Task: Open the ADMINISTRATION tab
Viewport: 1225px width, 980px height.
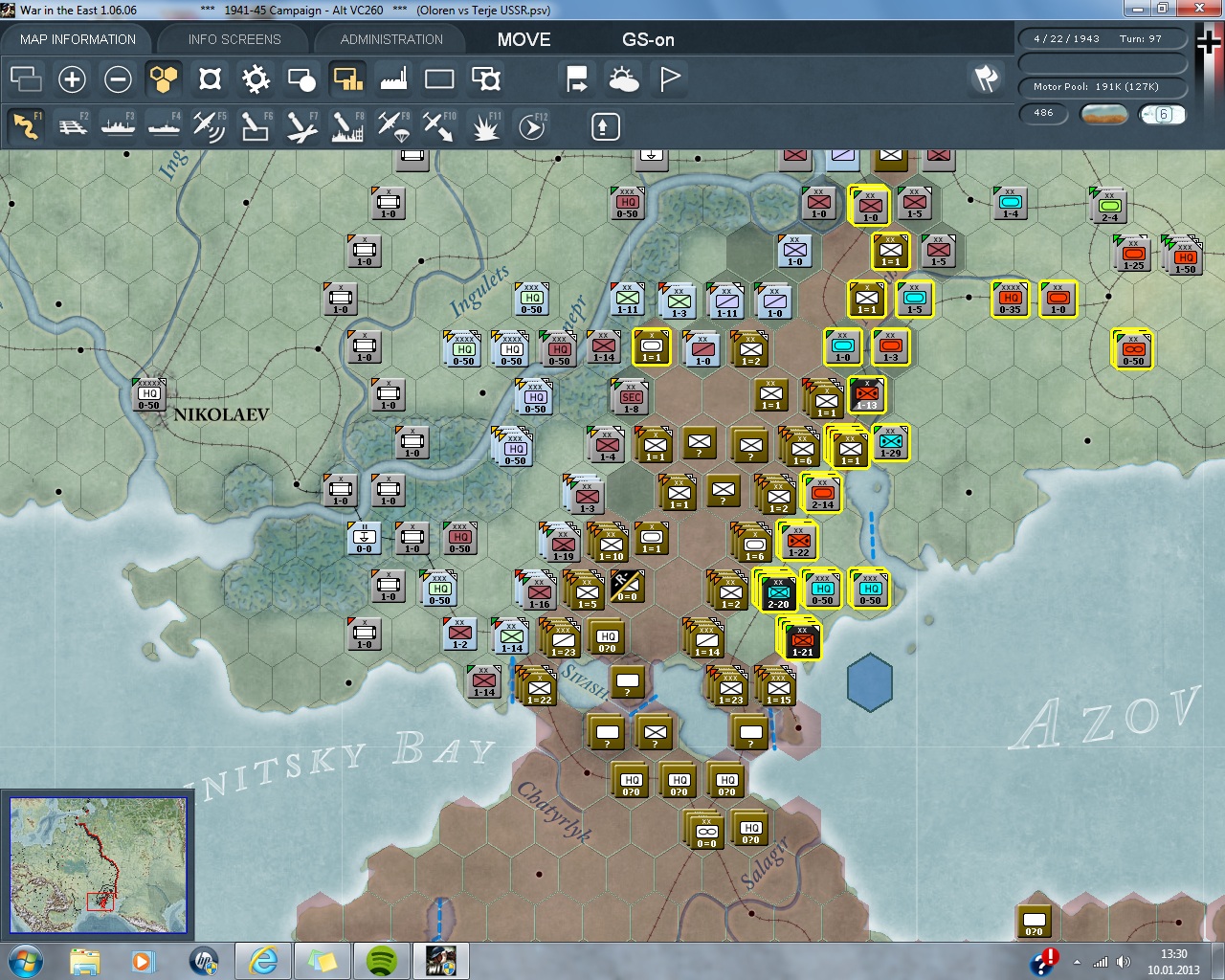Action: 391,39
